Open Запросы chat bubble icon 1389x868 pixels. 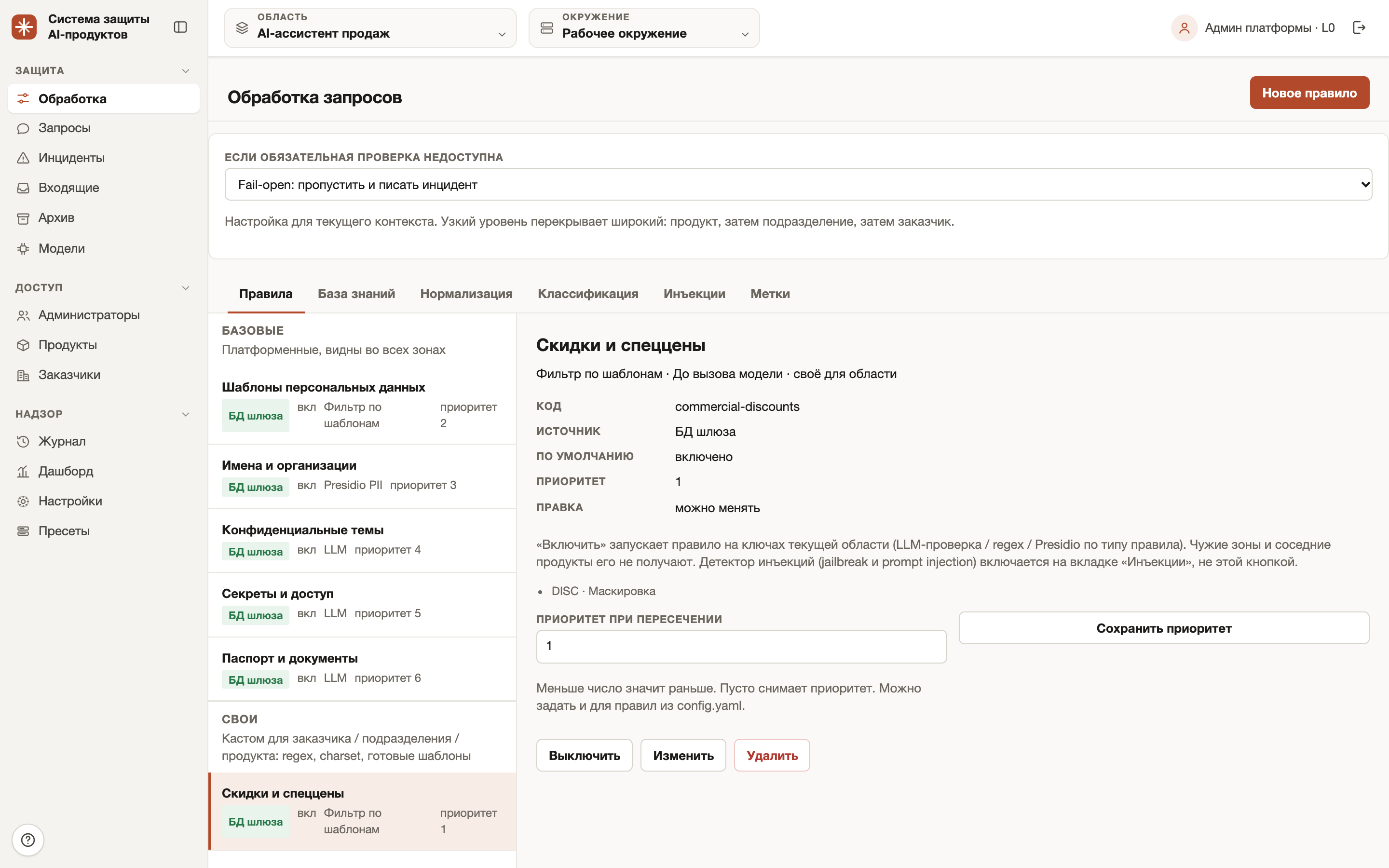[x=23, y=128]
